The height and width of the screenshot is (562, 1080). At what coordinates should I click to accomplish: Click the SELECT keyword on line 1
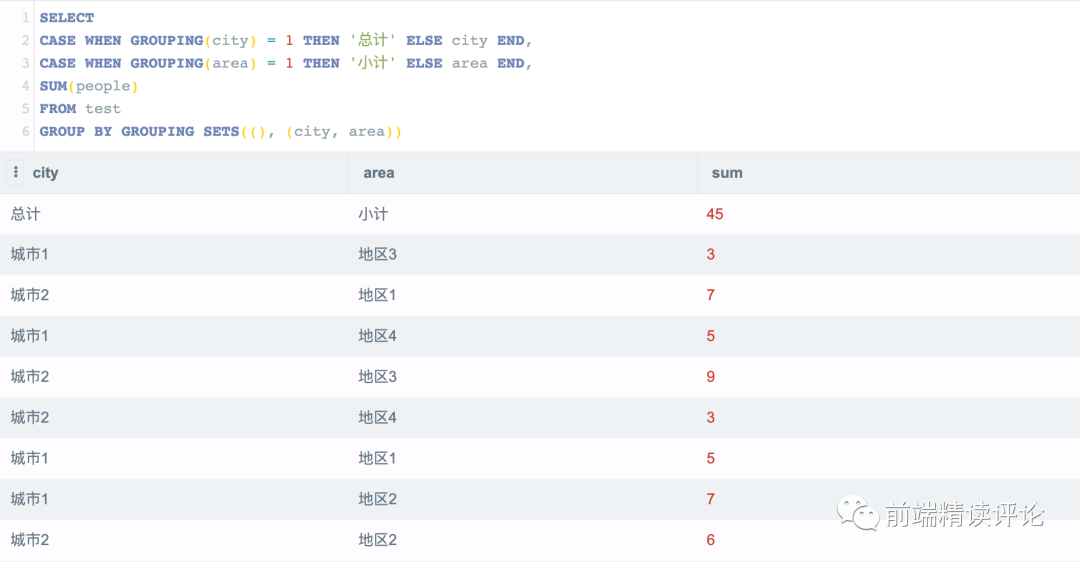(x=67, y=18)
